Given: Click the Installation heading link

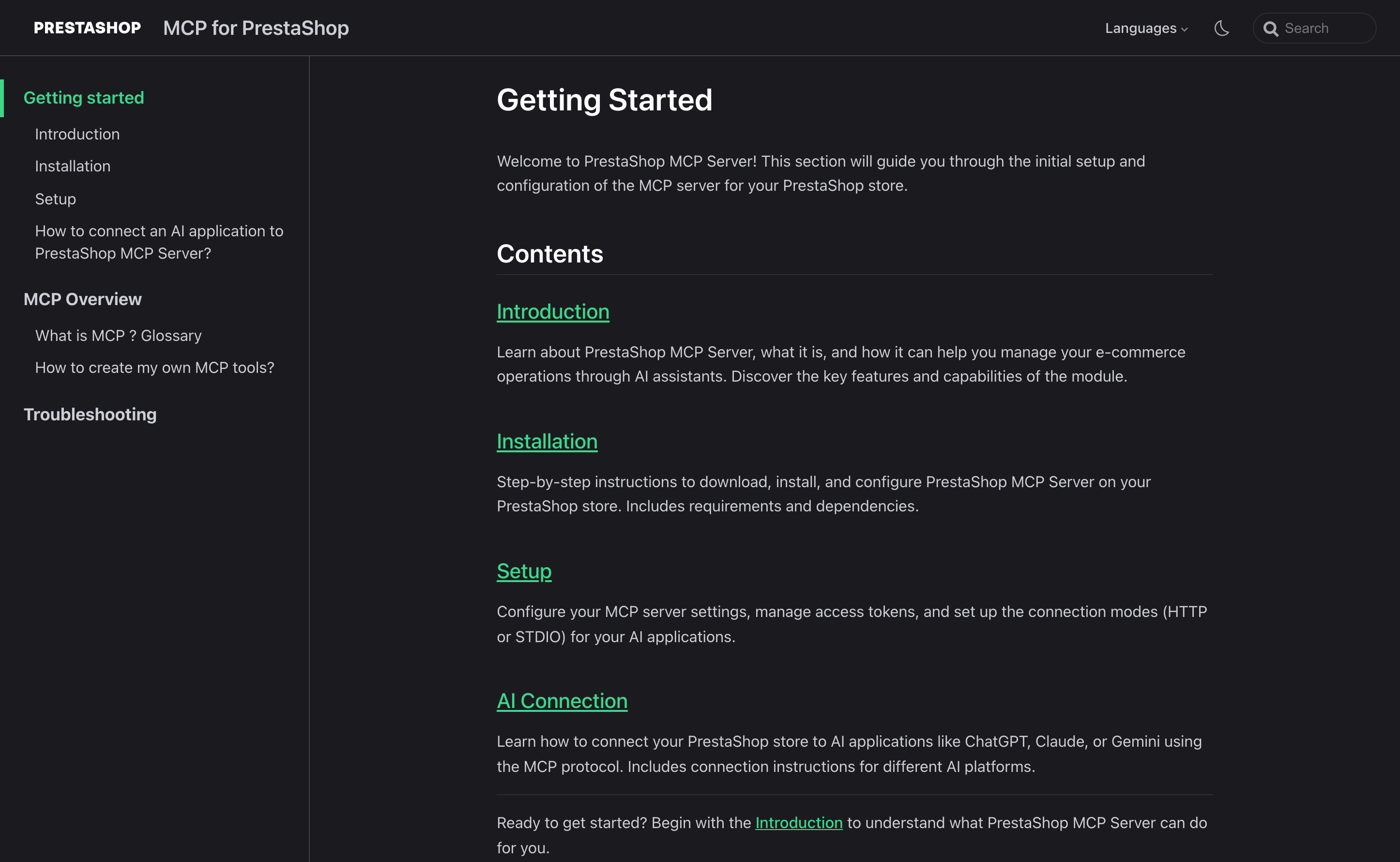Looking at the screenshot, I should point(547,441).
